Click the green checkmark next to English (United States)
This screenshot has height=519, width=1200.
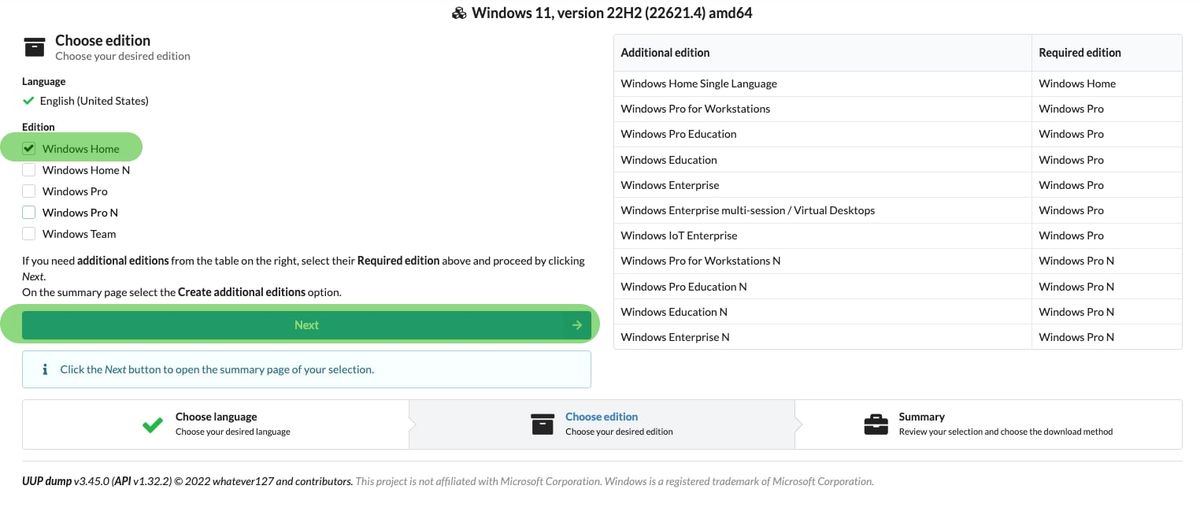28,101
